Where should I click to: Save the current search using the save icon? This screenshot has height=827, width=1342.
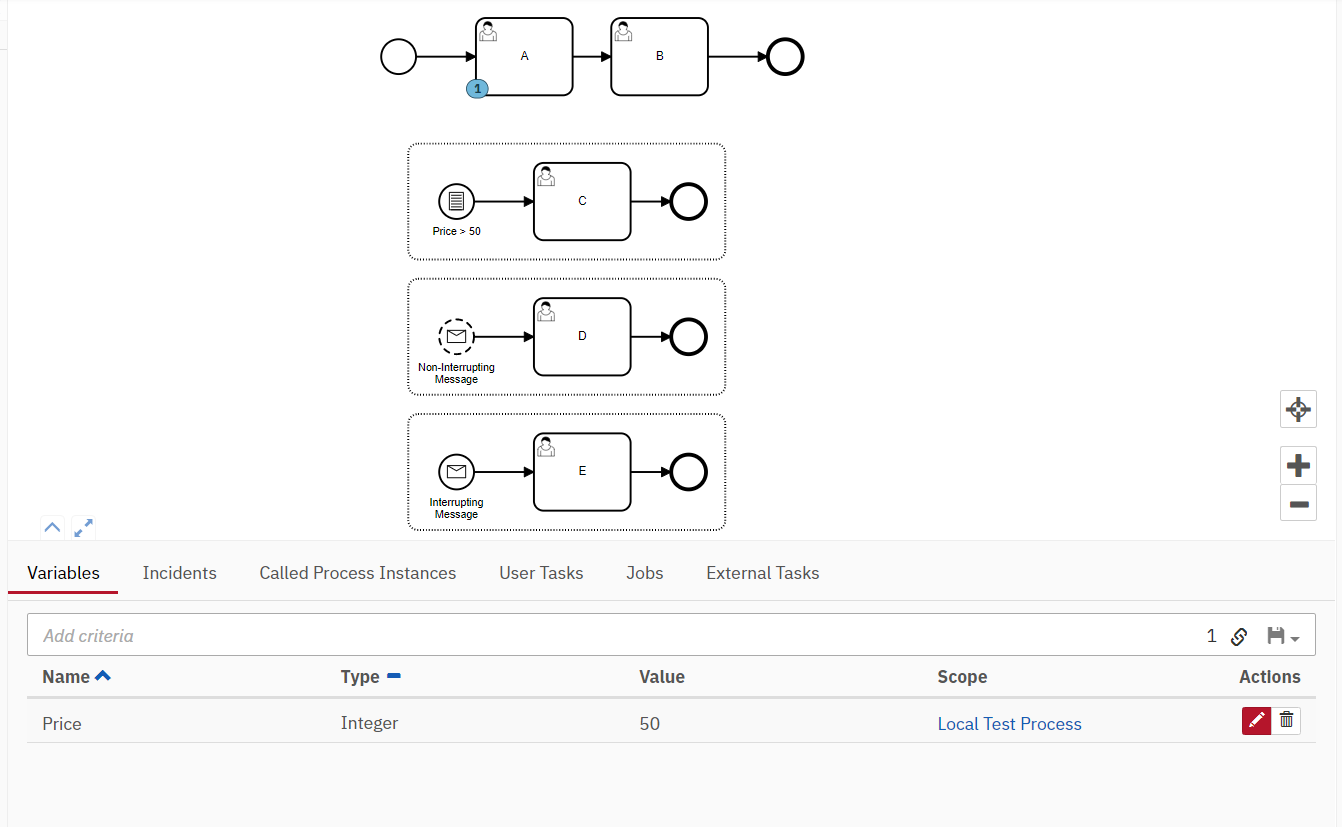click(x=1276, y=635)
